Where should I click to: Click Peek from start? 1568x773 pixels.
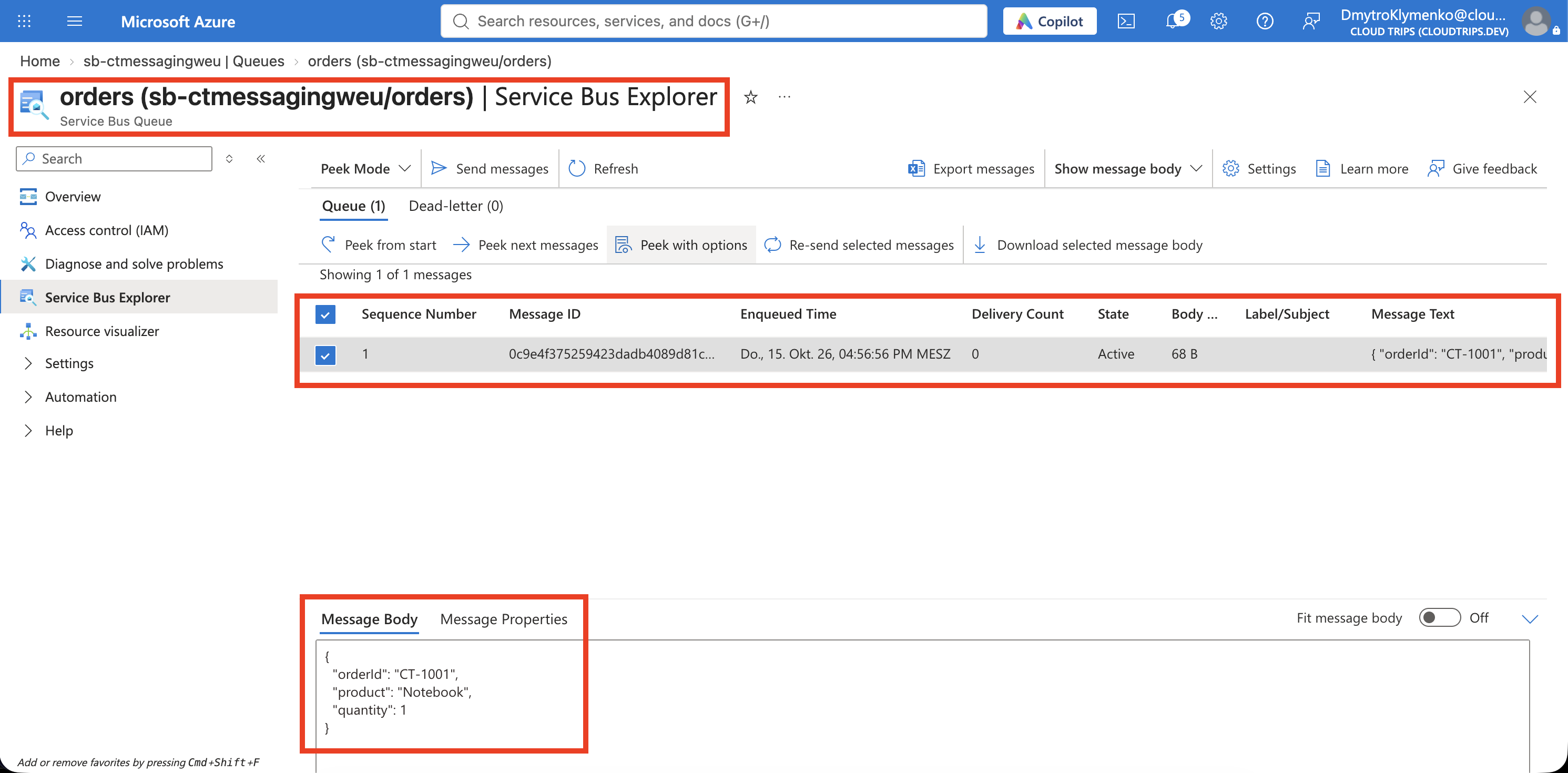tap(378, 245)
